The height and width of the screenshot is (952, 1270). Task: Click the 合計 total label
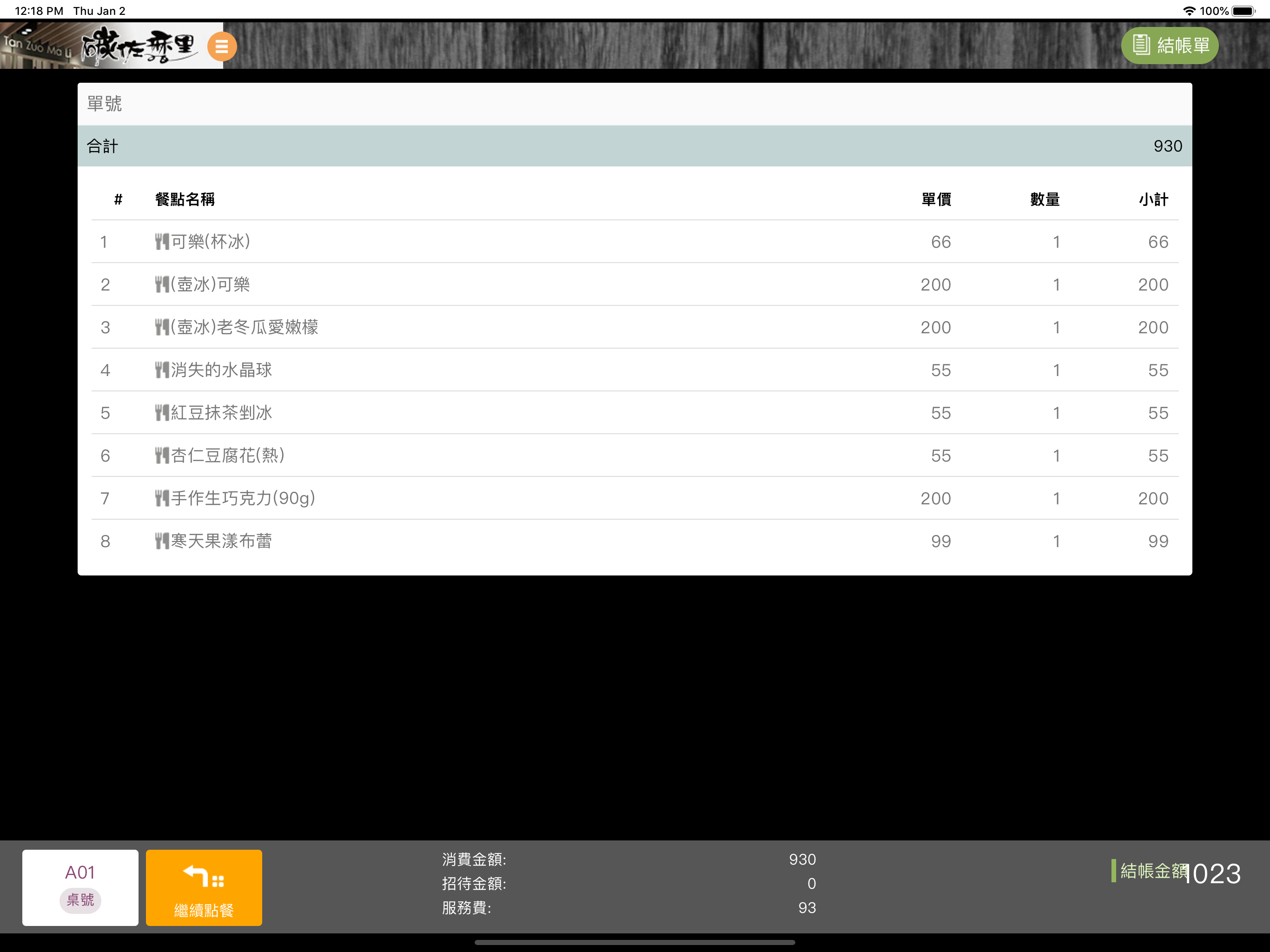click(103, 146)
